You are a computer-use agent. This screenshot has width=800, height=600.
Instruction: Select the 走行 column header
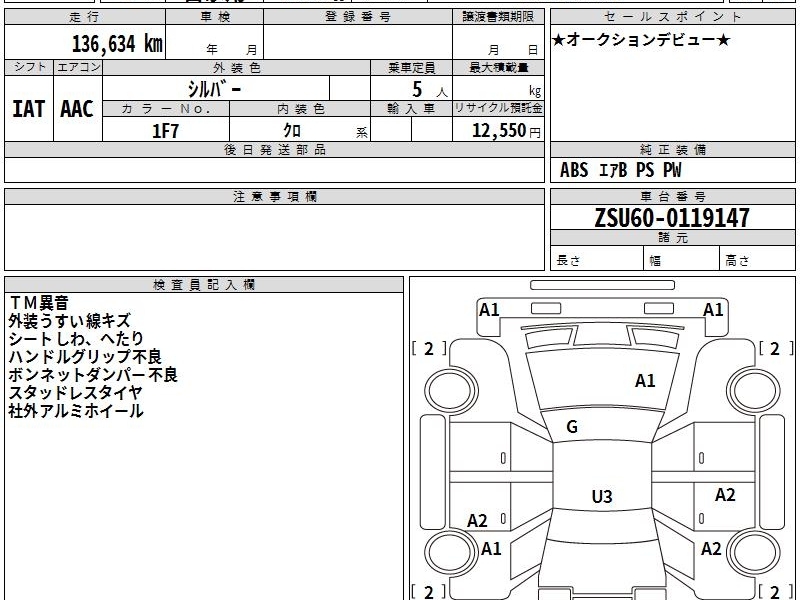coord(85,17)
